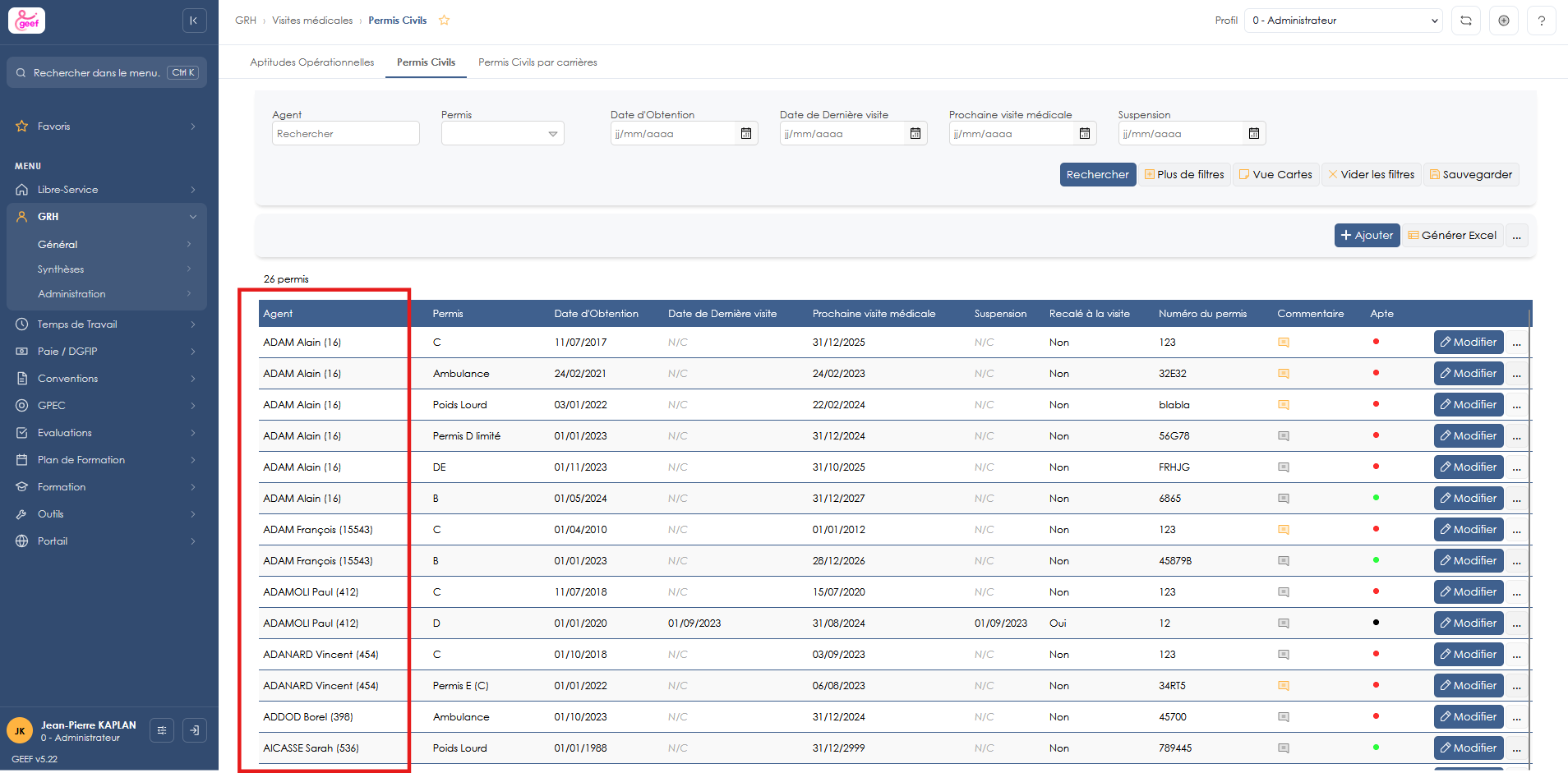This screenshot has height=773, width=1568.
Task: Click logout icon beside Jean-Pierre KAPLAN
Action: (195, 730)
